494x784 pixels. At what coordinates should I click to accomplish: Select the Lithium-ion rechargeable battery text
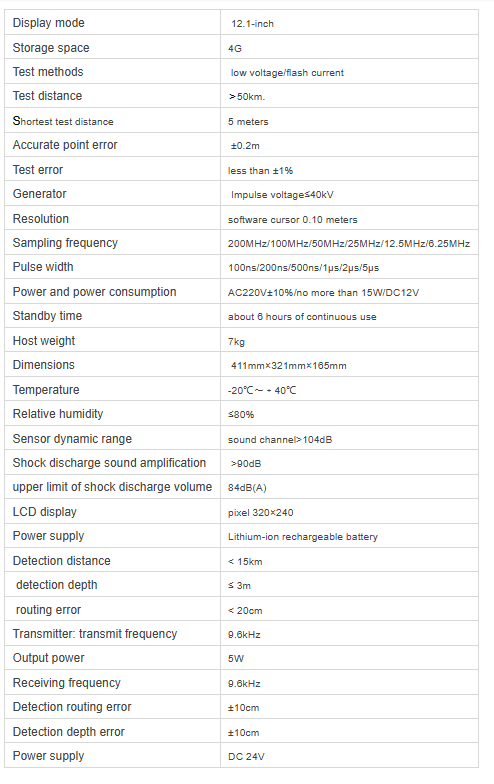303,536
